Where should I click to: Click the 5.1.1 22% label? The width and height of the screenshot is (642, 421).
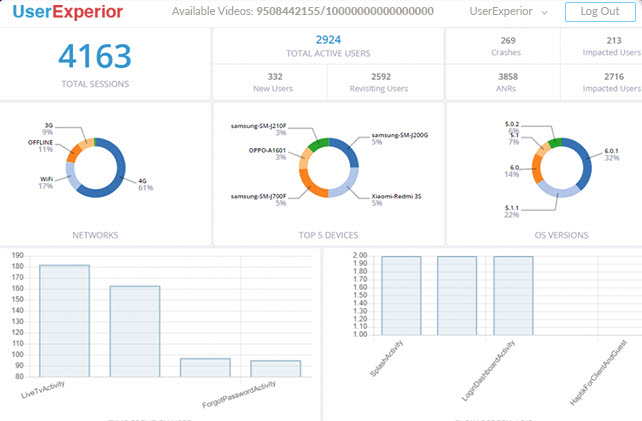tap(511, 211)
